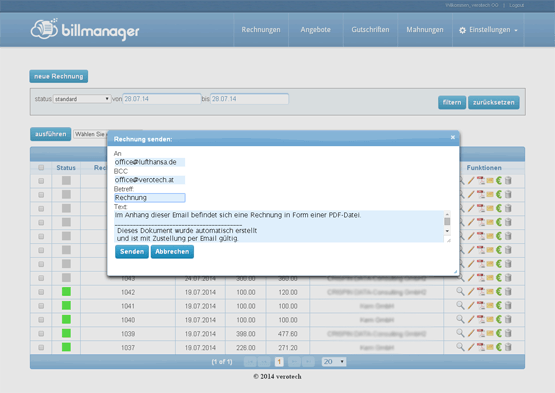Click the magnifier icon for invoice 1042

460,292
